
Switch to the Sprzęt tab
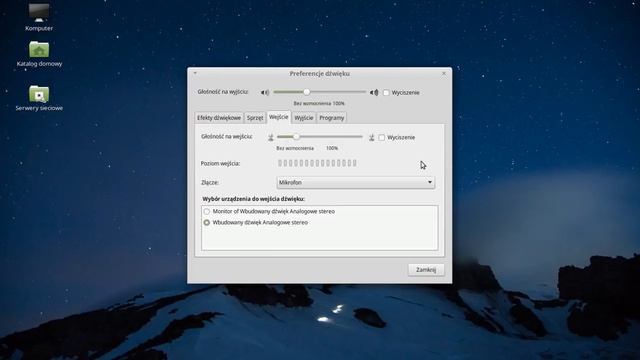coord(255,118)
